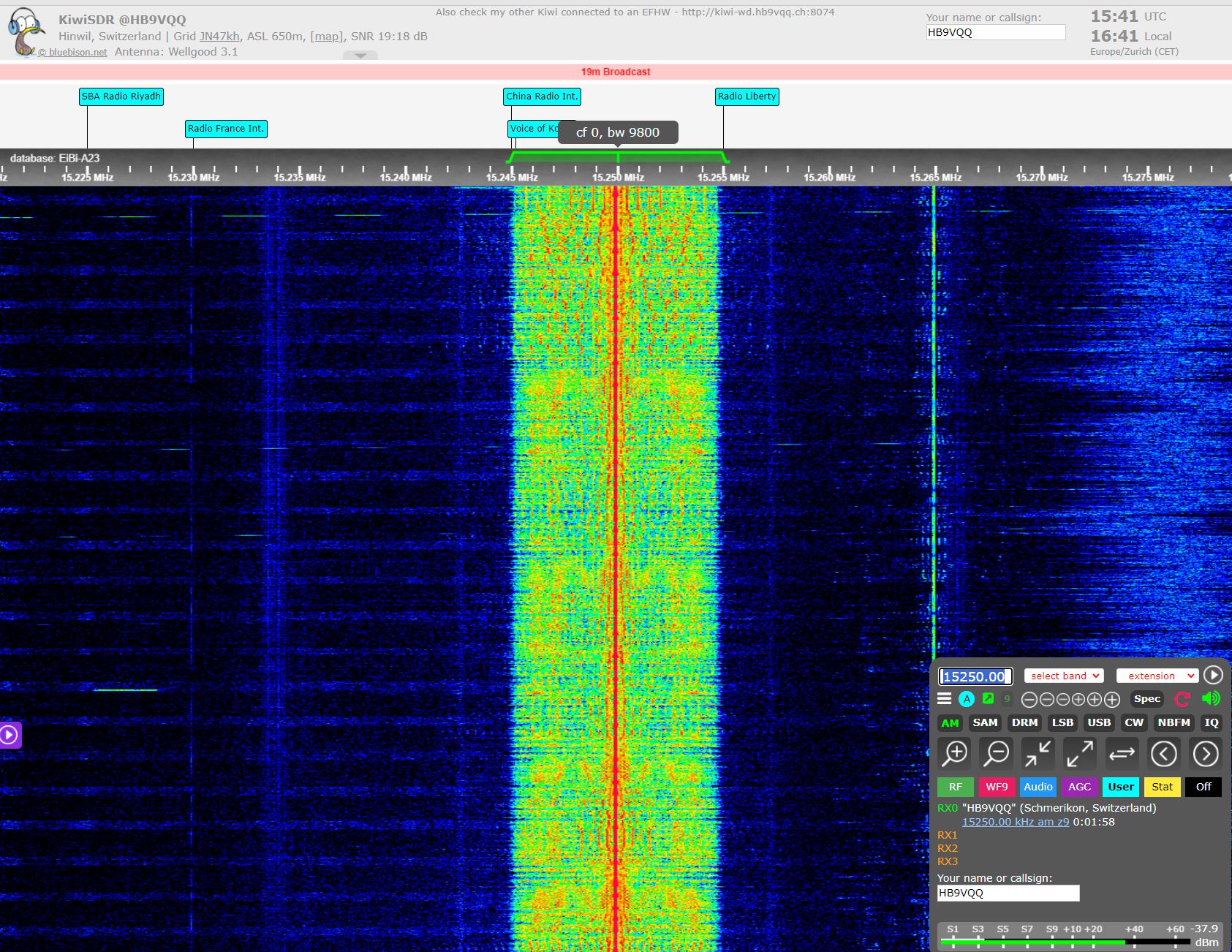The width and height of the screenshot is (1232, 952).
Task: Click the Off tab
Action: [1203, 787]
